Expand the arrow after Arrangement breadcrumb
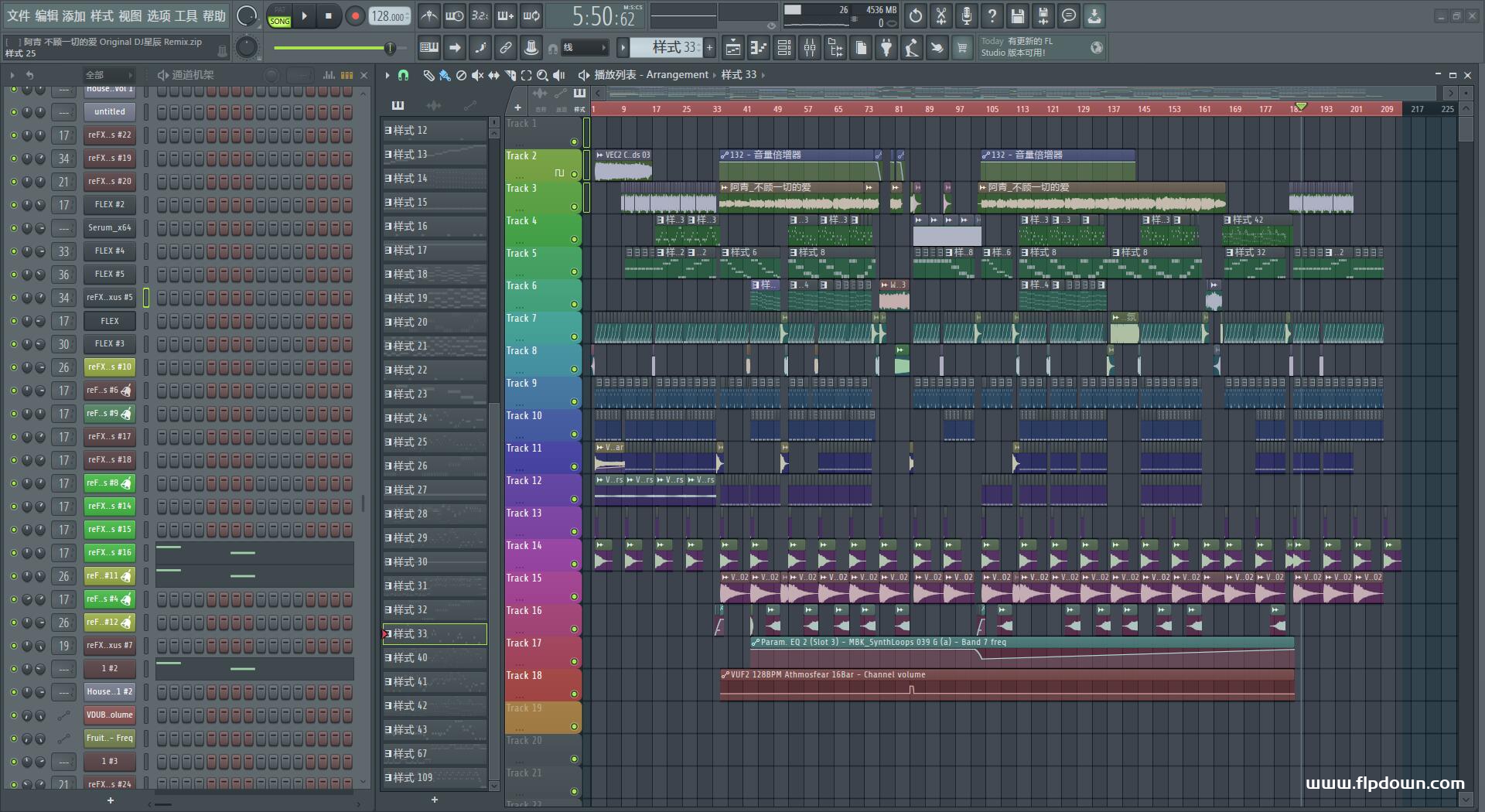Viewport: 1485px width, 812px height. 715,75
